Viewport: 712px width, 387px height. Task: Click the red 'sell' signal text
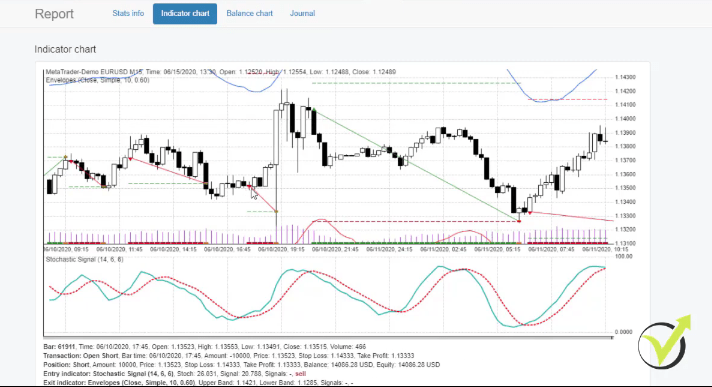click(x=301, y=374)
